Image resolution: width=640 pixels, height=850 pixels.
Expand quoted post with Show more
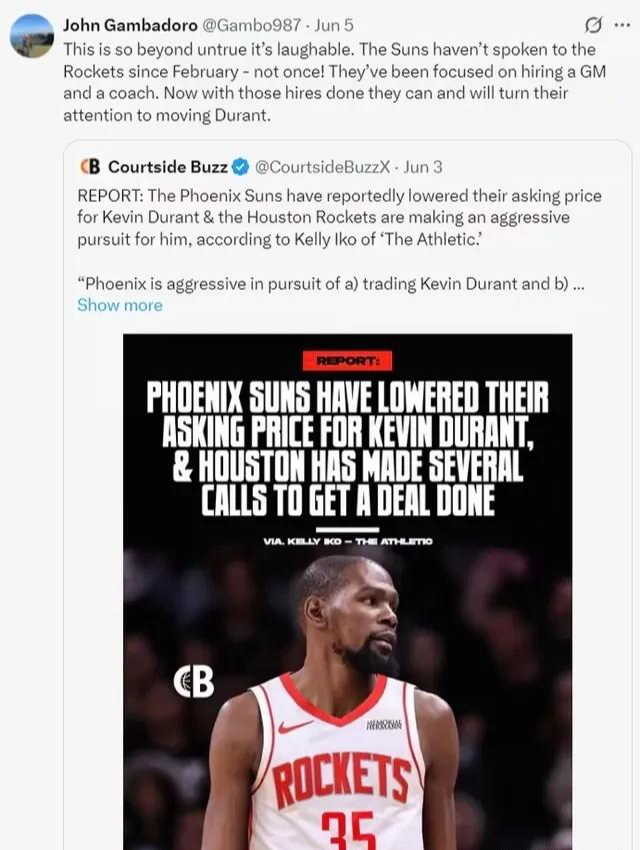pos(120,305)
